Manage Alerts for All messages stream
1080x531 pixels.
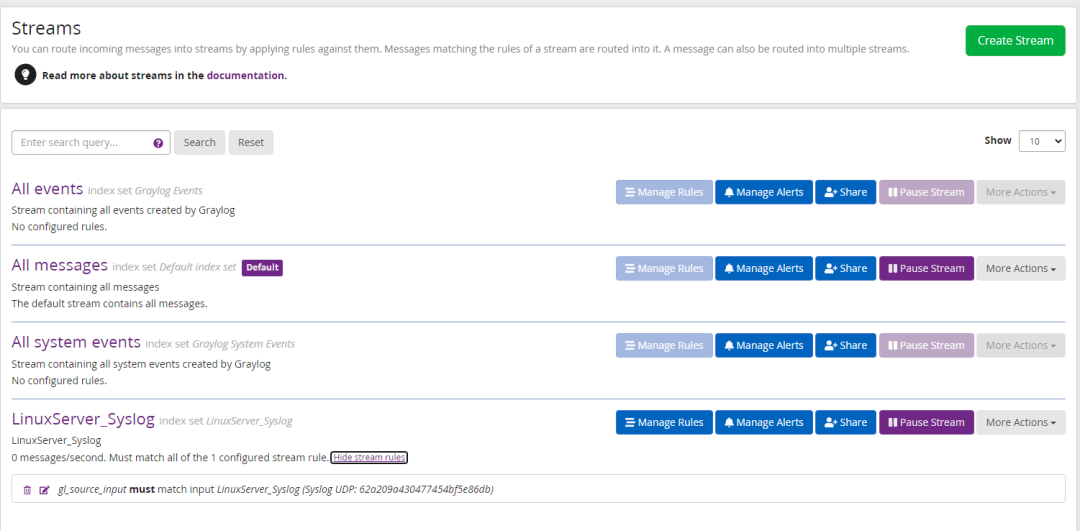coord(764,269)
